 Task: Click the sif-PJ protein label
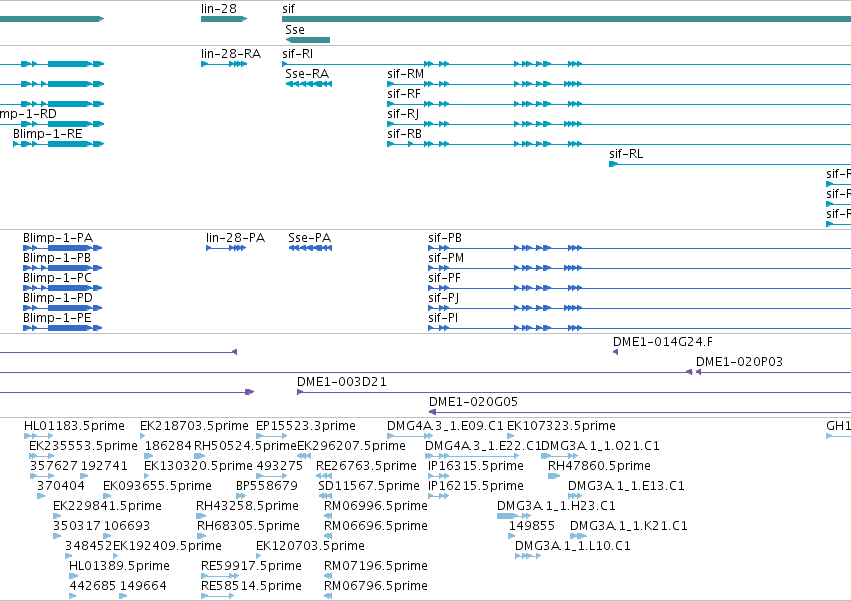pyautogui.click(x=443, y=298)
